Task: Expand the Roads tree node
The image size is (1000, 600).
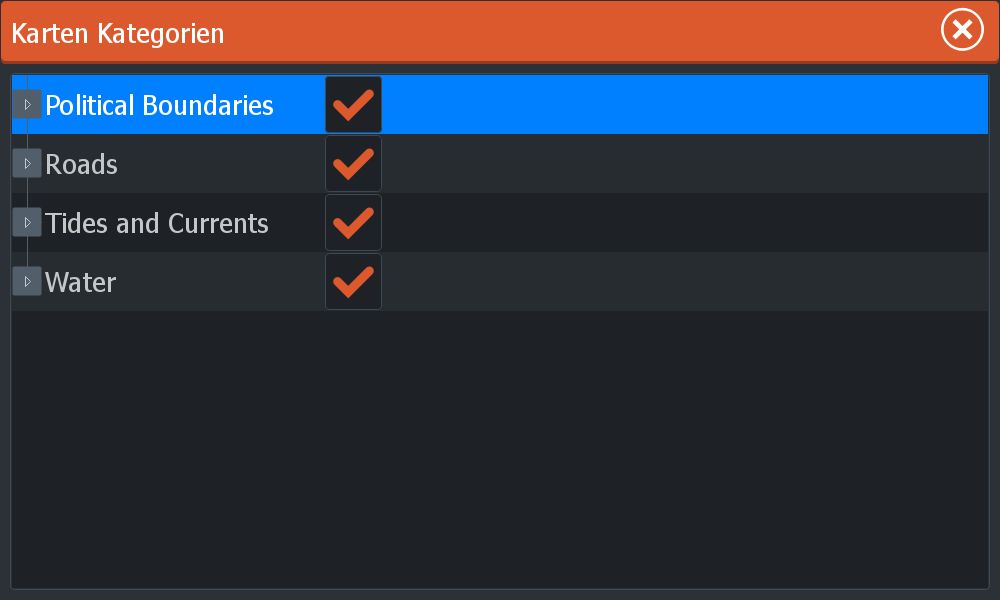Action: pyautogui.click(x=27, y=163)
